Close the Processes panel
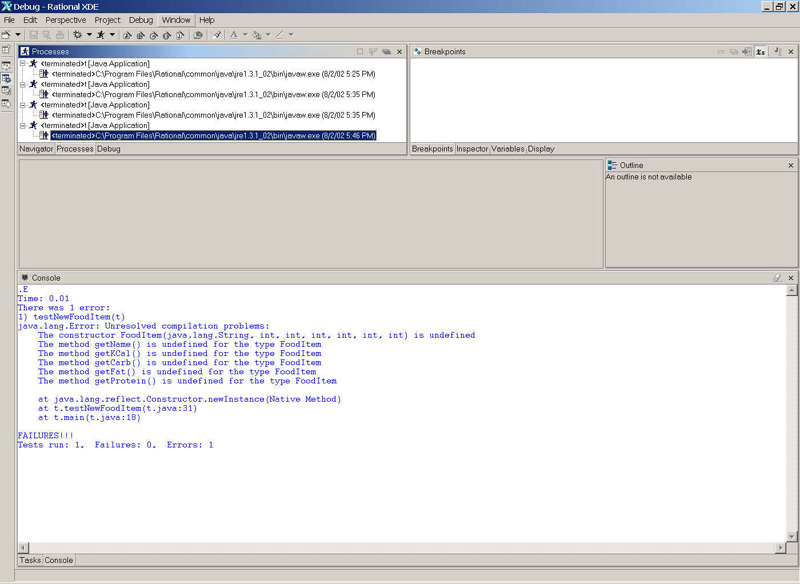Screen dimensions: 800x584 pos(399,52)
